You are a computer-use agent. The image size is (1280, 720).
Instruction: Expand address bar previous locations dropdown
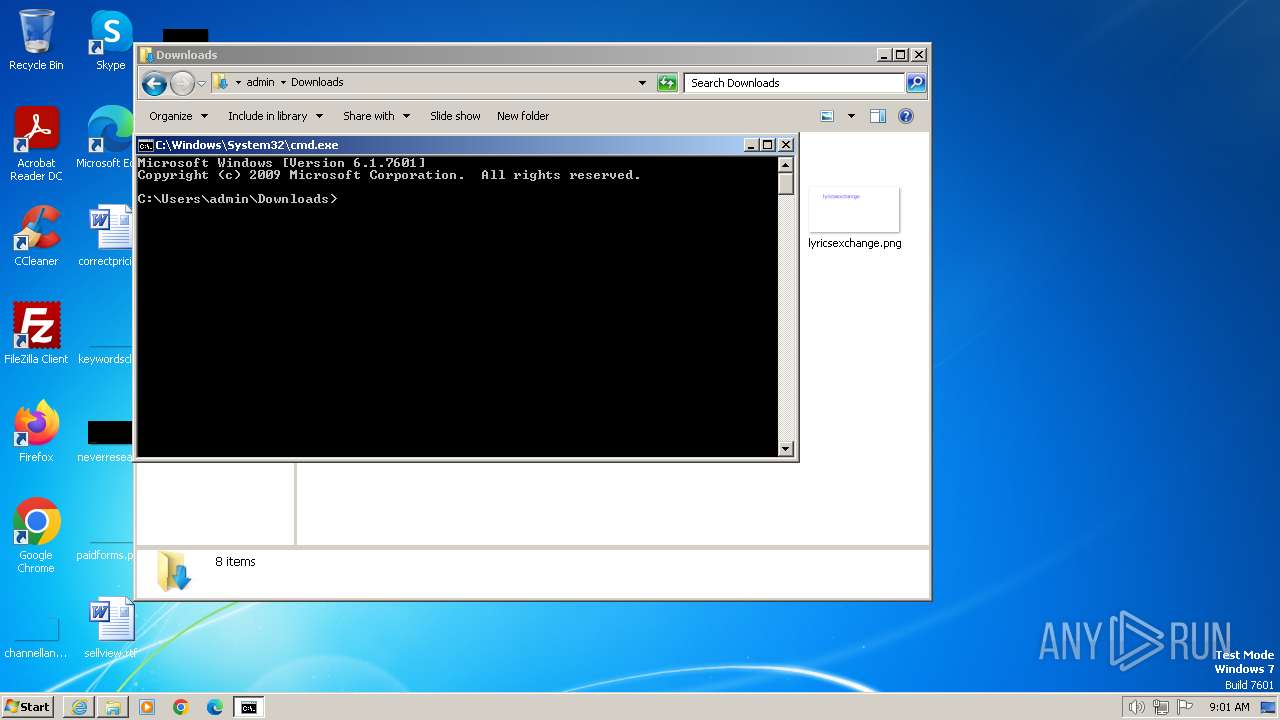[642, 83]
